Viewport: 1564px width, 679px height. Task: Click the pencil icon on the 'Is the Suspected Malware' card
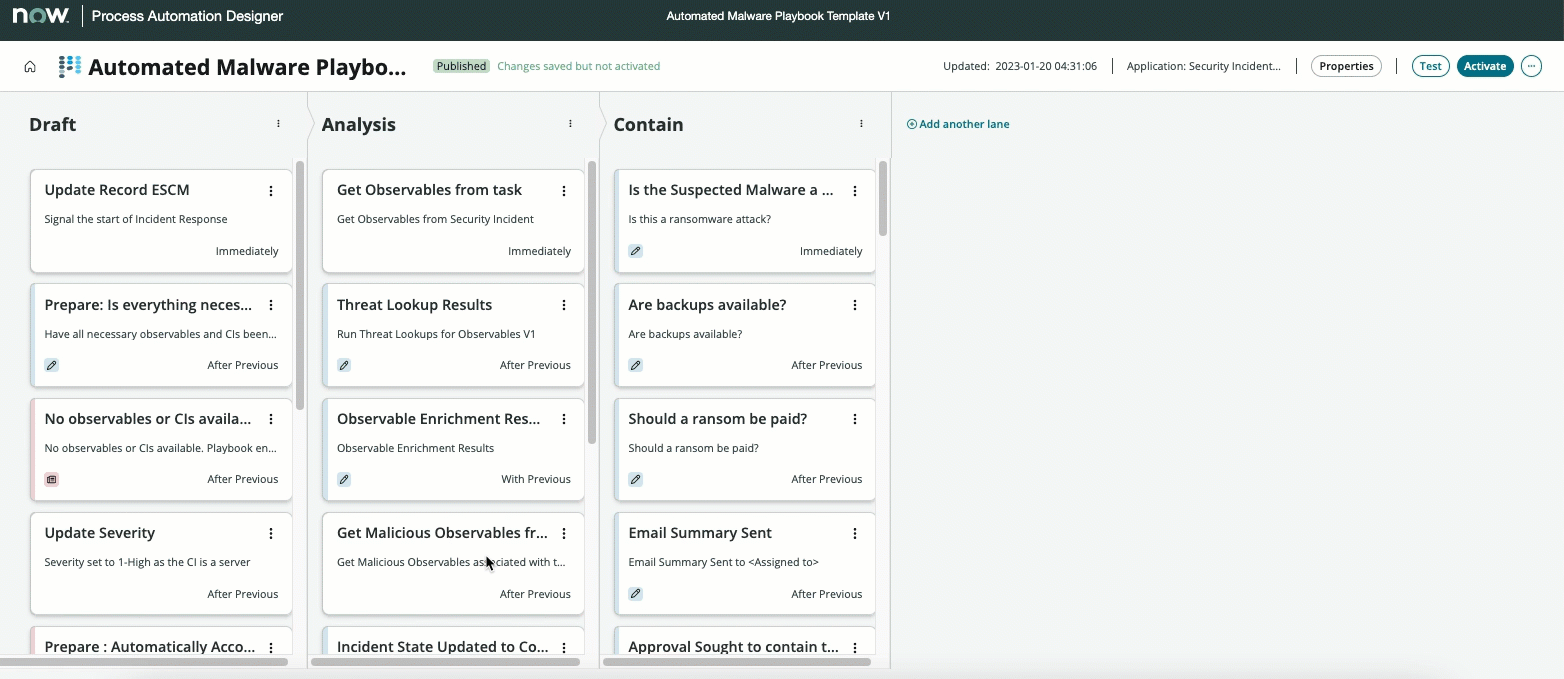[x=635, y=251]
